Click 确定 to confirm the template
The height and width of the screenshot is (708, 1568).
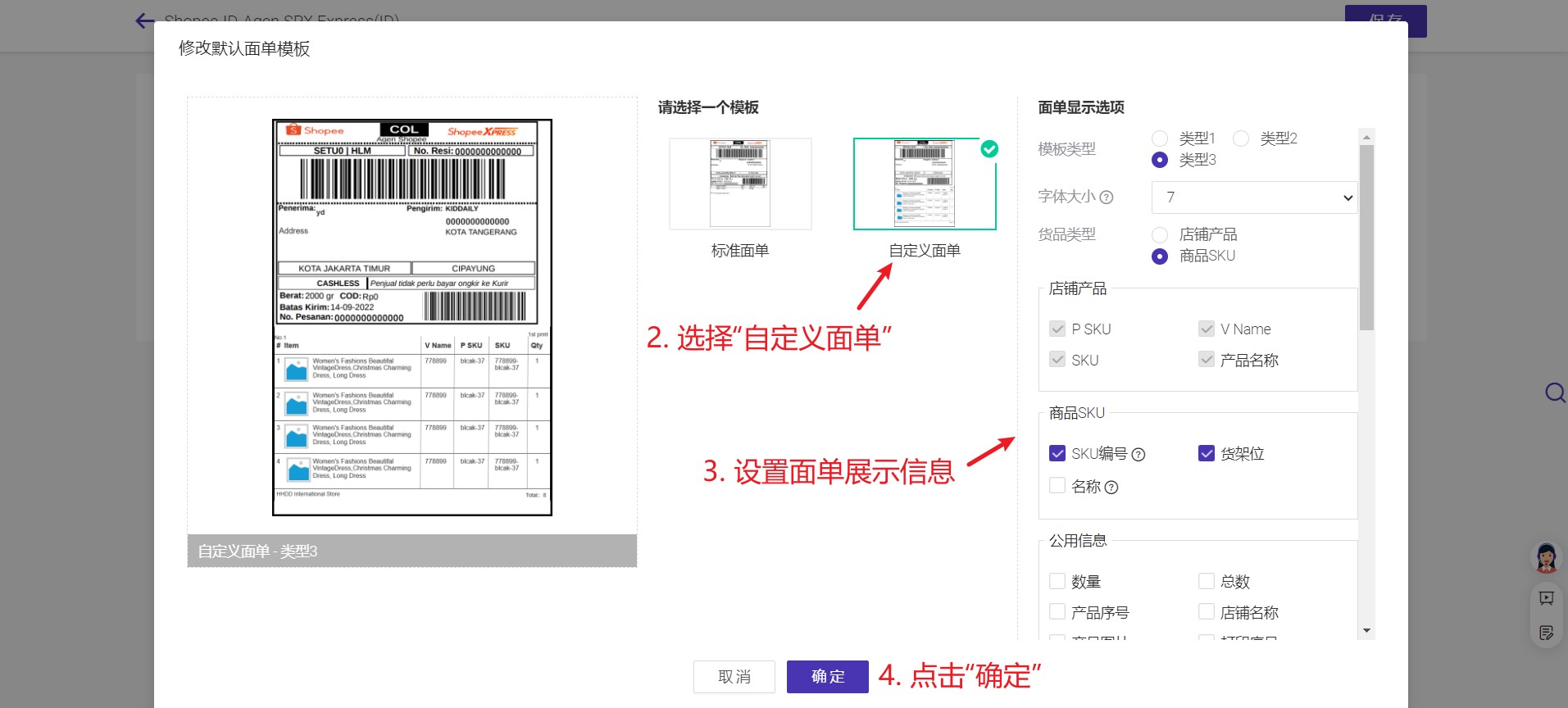click(x=828, y=677)
